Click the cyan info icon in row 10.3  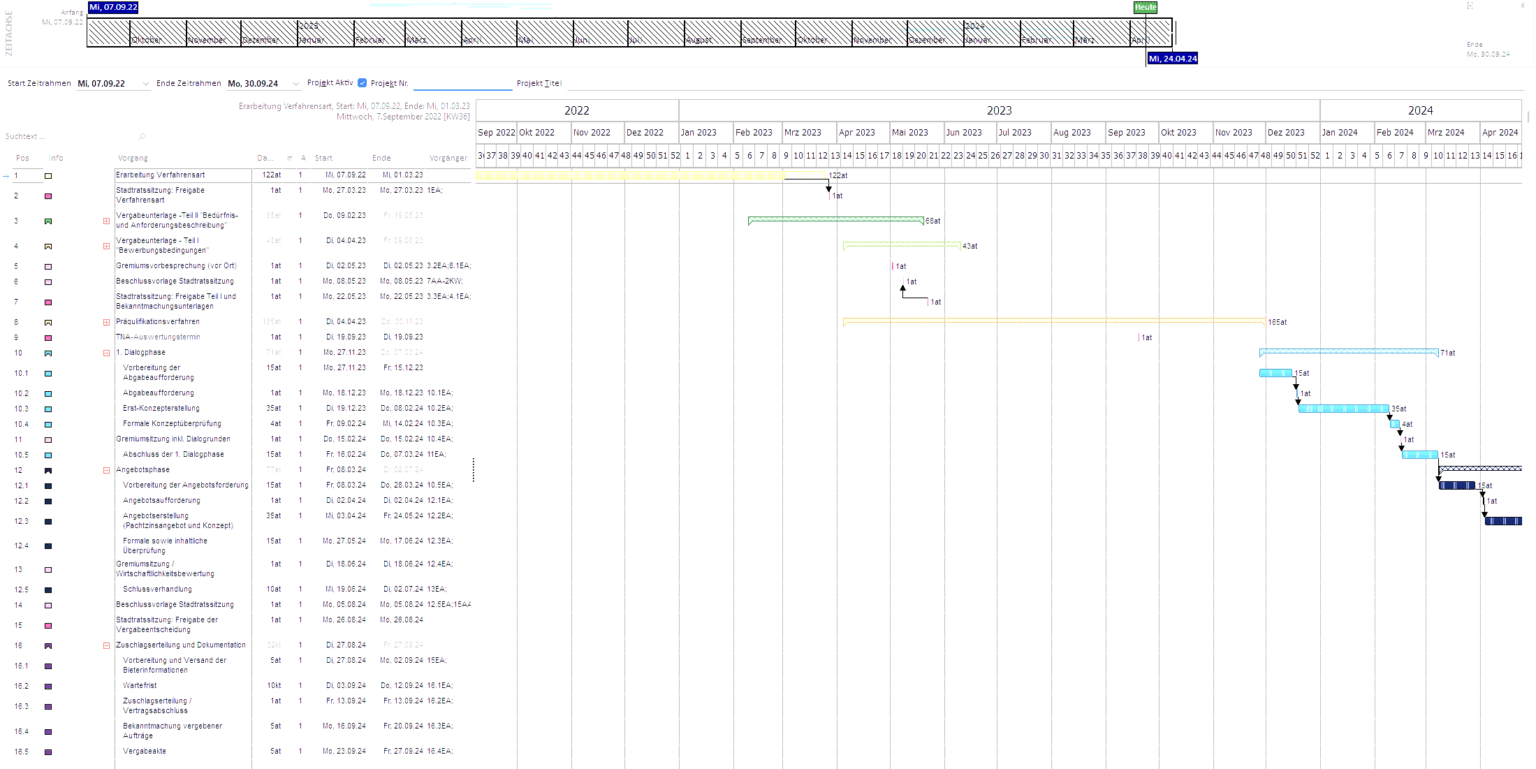click(x=48, y=409)
